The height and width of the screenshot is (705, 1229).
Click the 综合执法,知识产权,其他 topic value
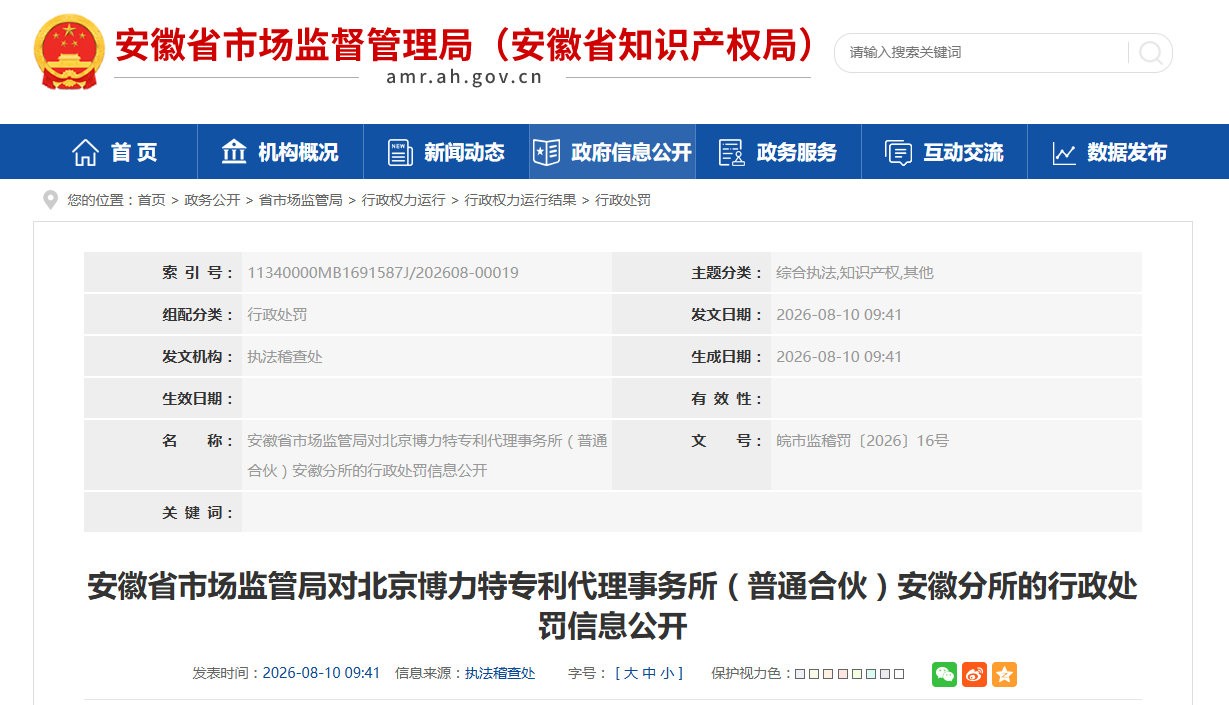[x=855, y=272]
